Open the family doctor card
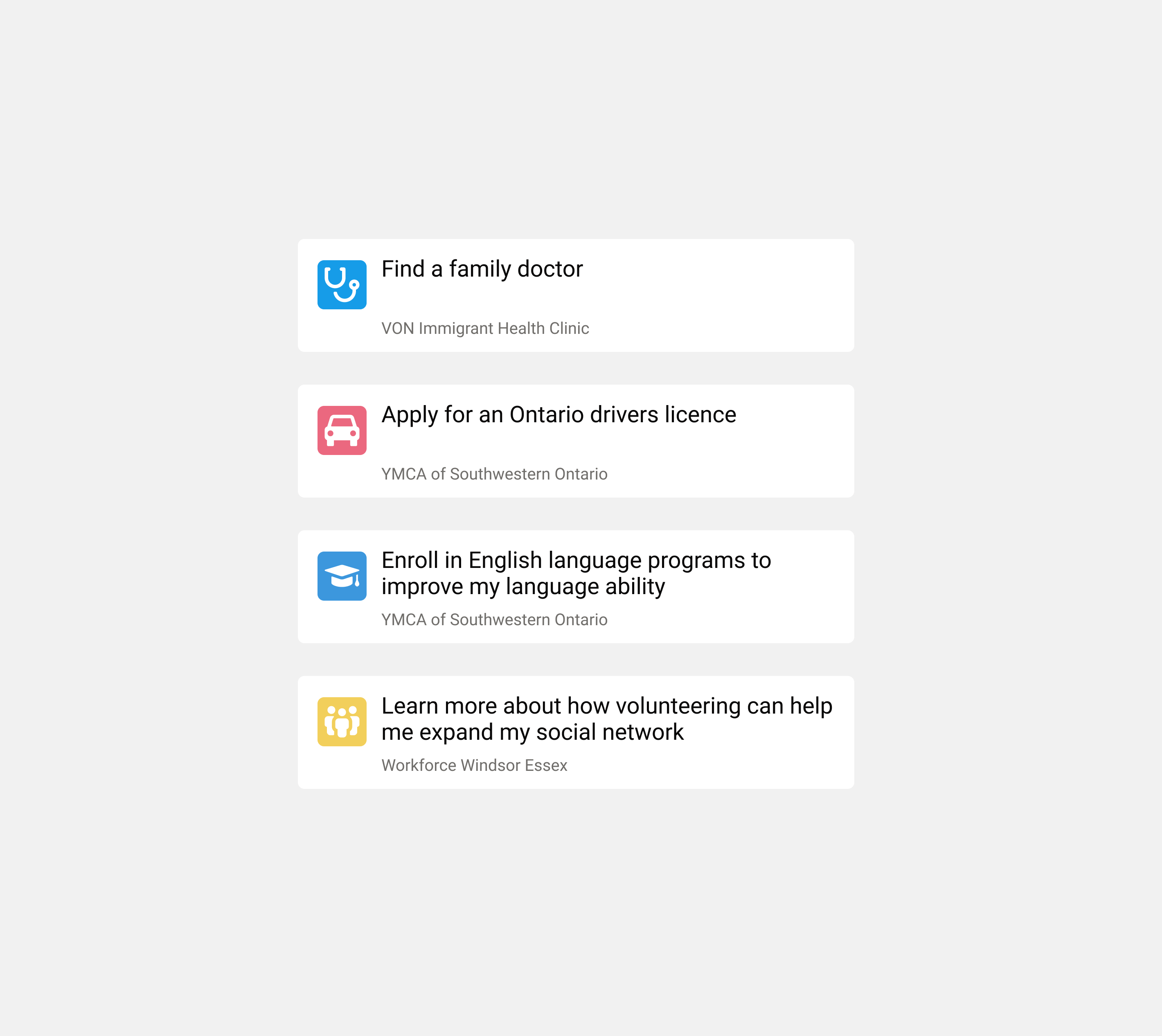 click(x=576, y=295)
